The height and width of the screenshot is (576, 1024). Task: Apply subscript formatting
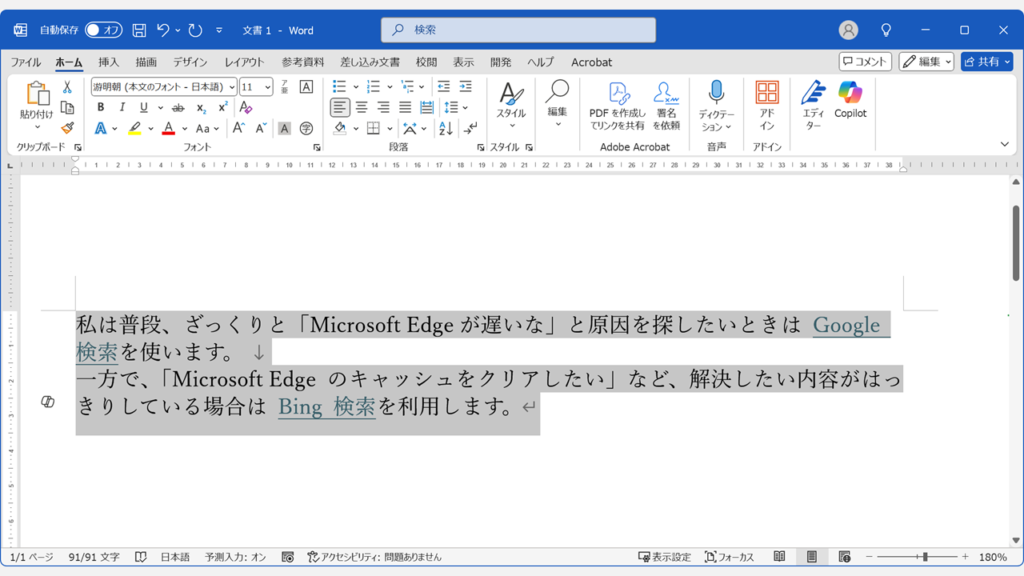click(x=201, y=108)
